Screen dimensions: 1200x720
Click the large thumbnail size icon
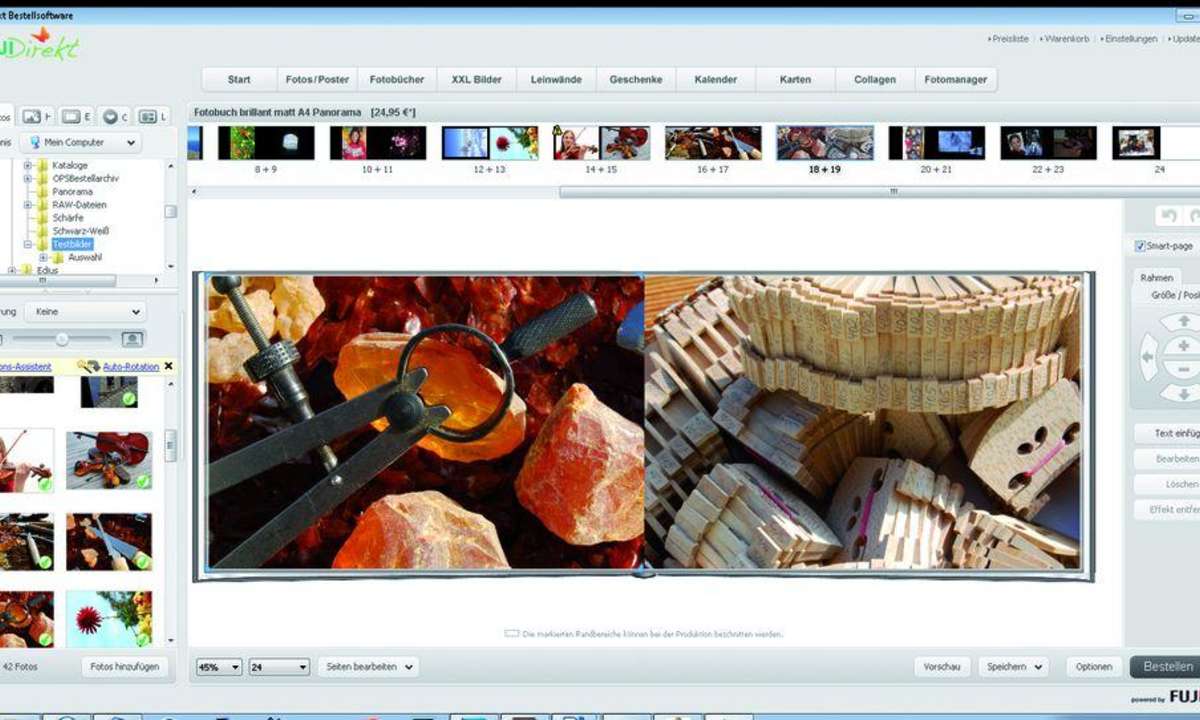tap(131, 340)
